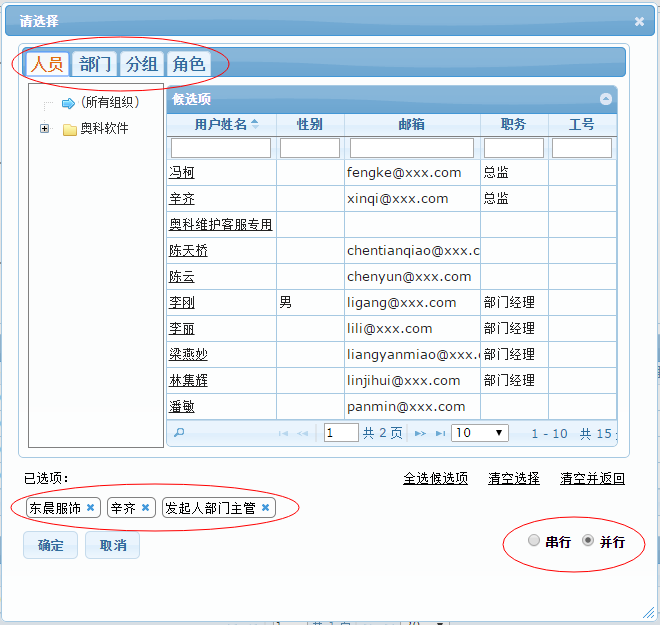Viewport: 660px width, 625px height.
Task: Collapse the 候选项 panel with the round arrow icon
Action: coord(605,99)
